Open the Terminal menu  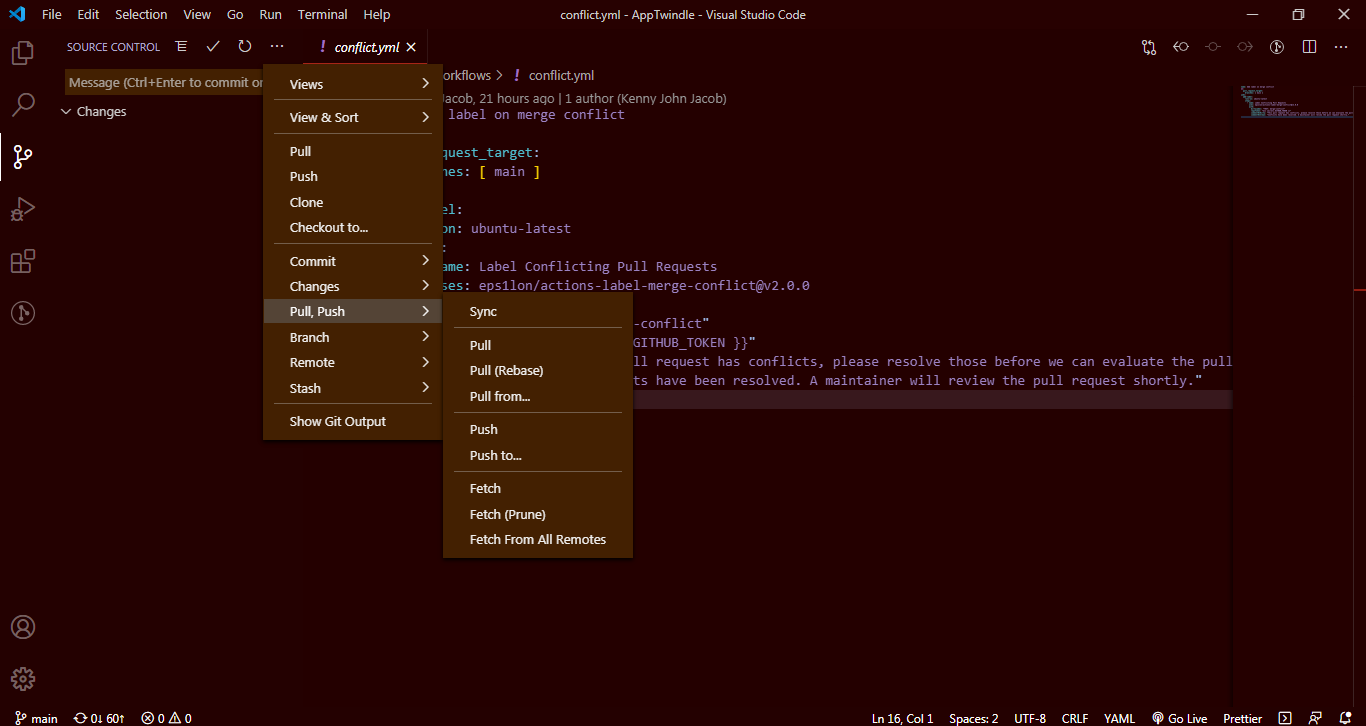coord(322,15)
